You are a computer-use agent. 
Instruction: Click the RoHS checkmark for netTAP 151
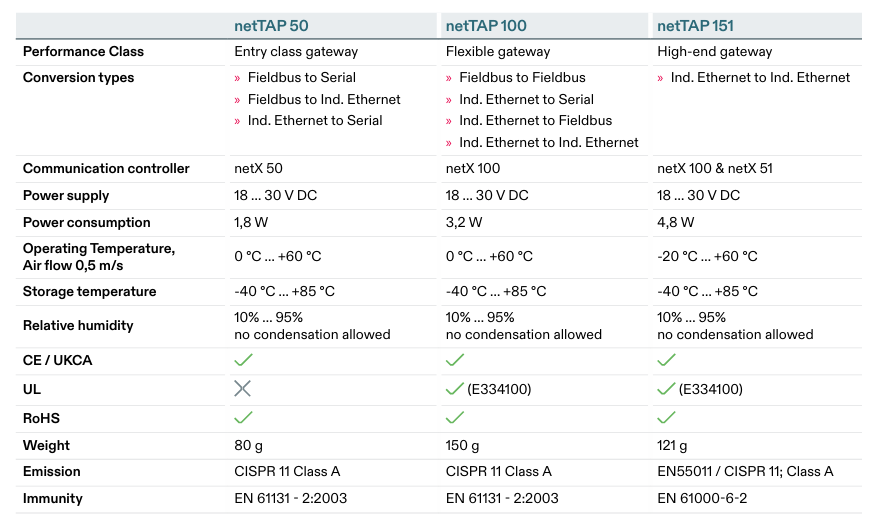[x=667, y=418]
